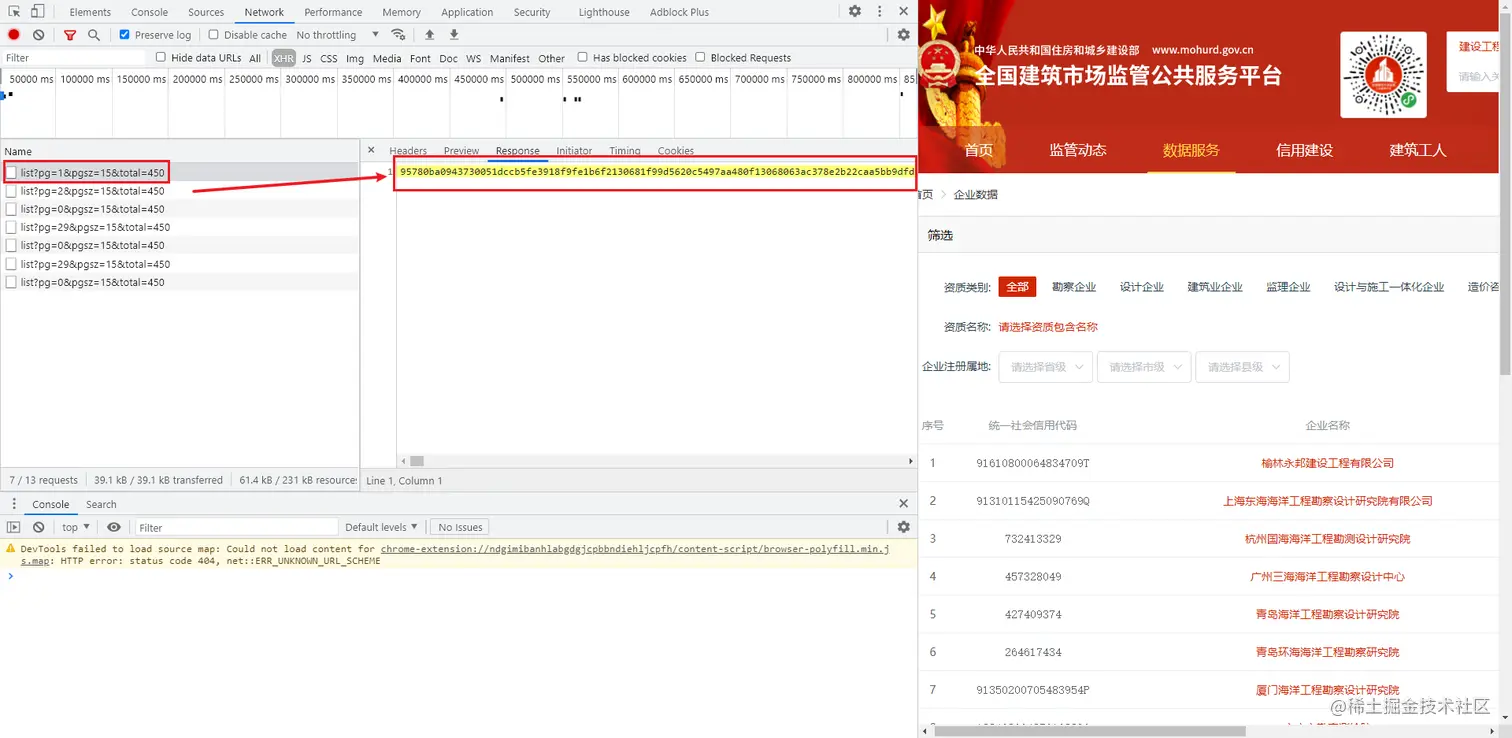Clear the console with the ban icon
Screen dimensions: 1512x738
[x=38, y=527]
